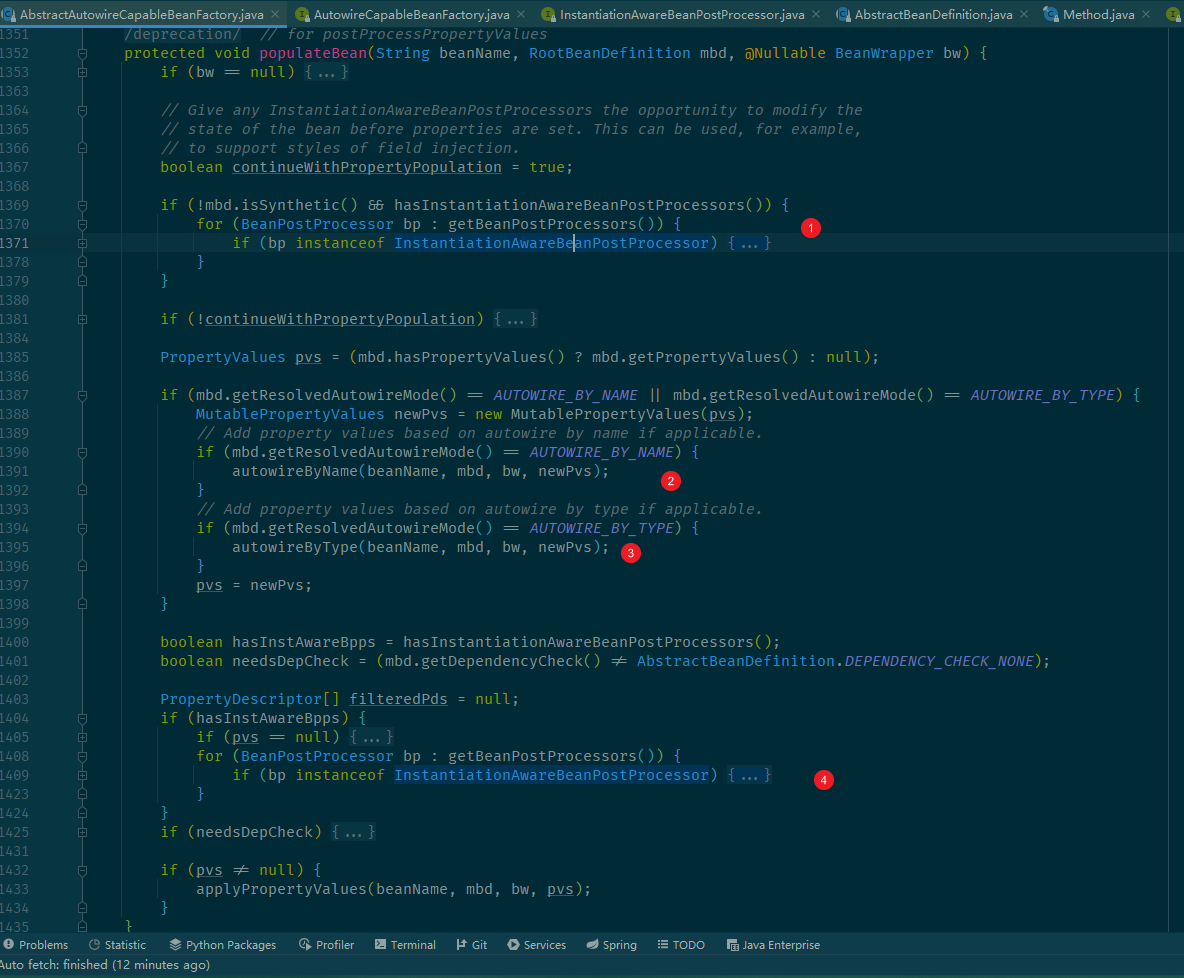Switch to Method.java tab
1184x978 pixels.
click(x=1099, y=14)
